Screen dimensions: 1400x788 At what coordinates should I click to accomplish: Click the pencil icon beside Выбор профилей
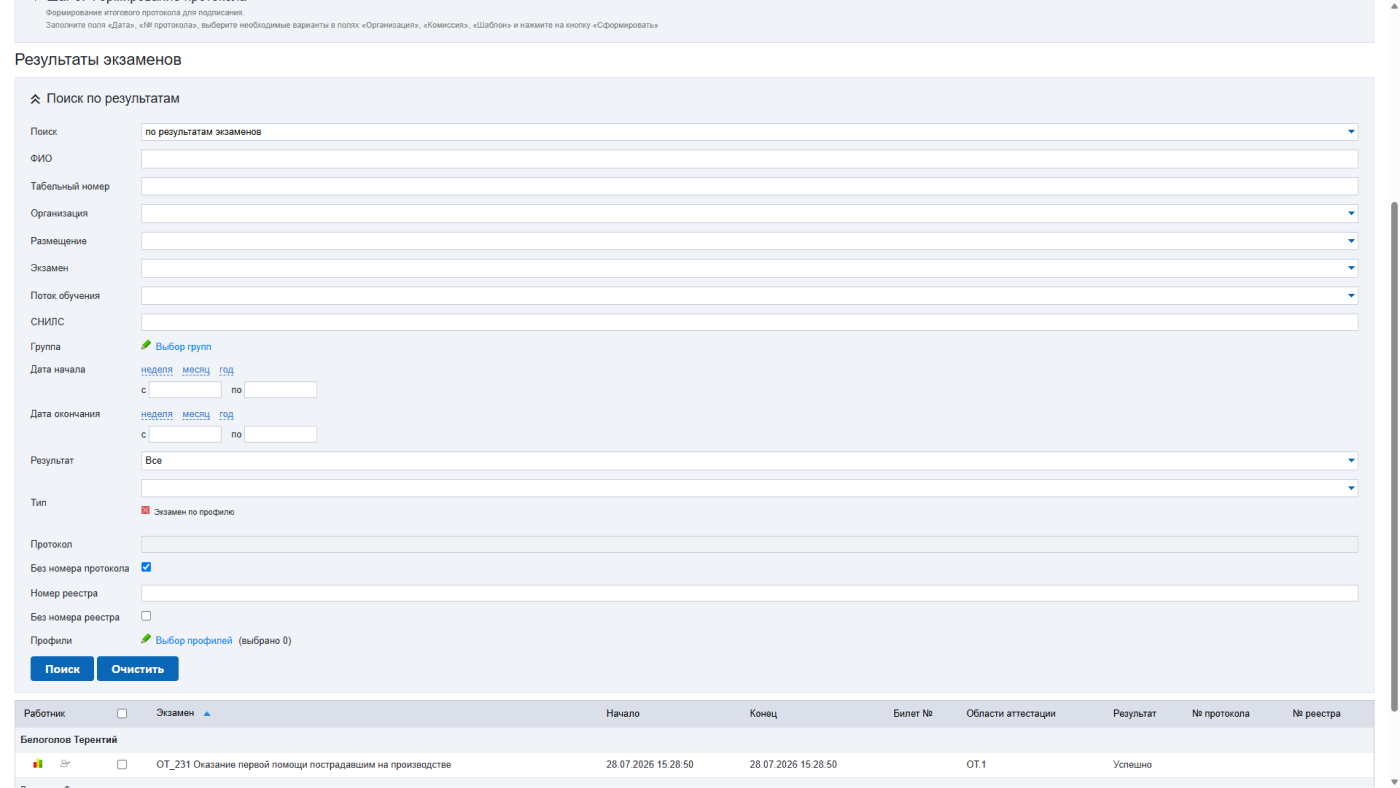(146, 639)
